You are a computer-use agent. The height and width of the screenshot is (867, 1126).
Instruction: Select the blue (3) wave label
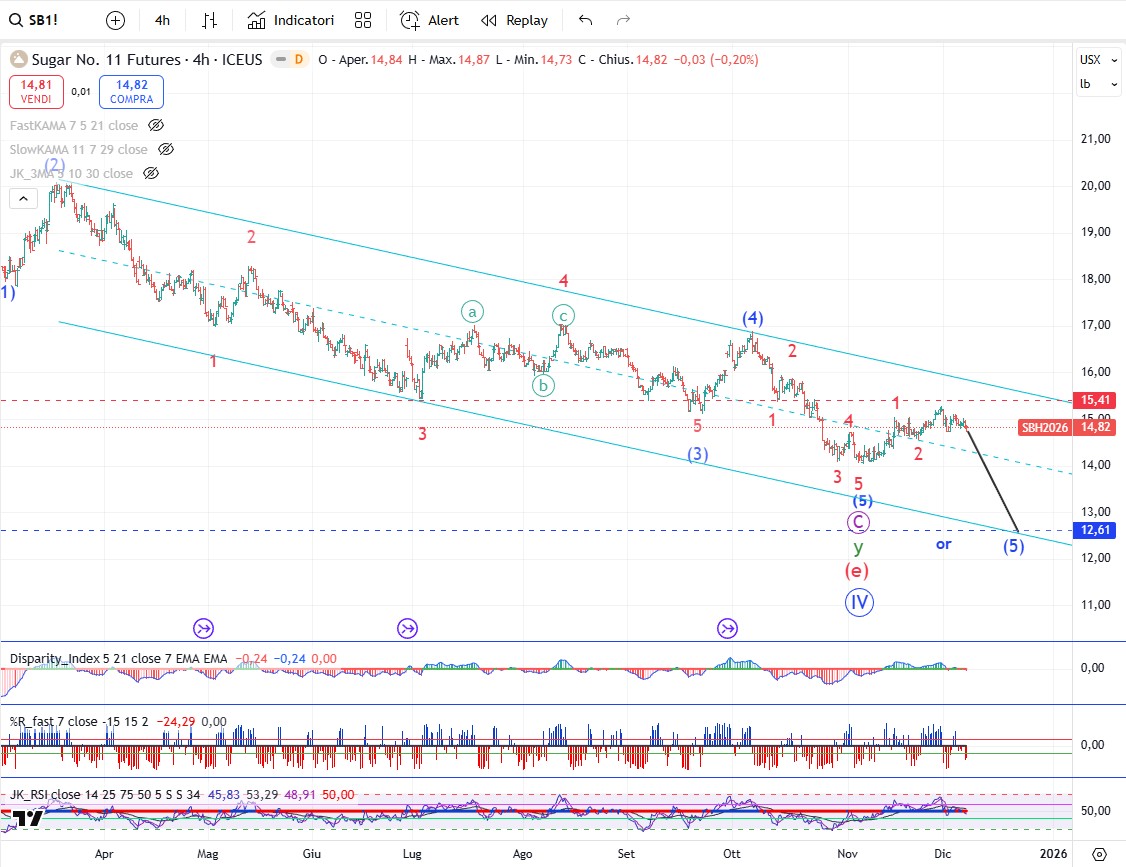point(697,454)
